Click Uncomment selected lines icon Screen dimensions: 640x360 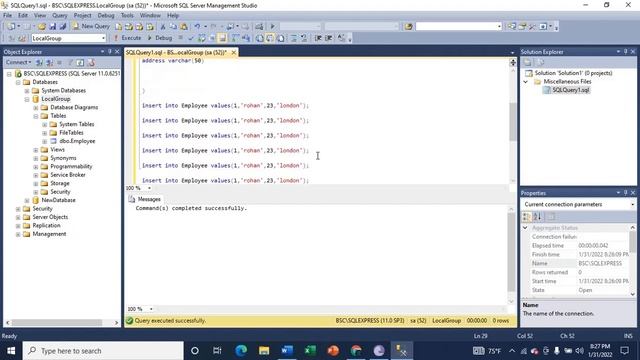(304, 38)
